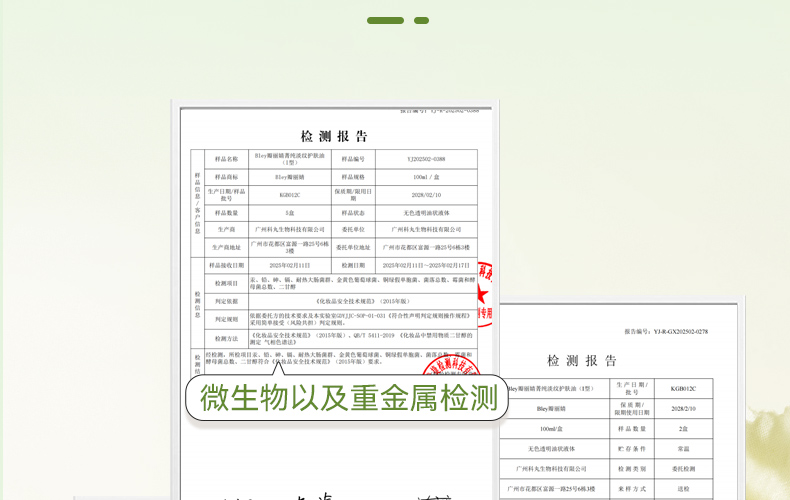Click the 检测报告 title on right report
This screenshot has height=500, width=790.
click(x=581, y=360)
